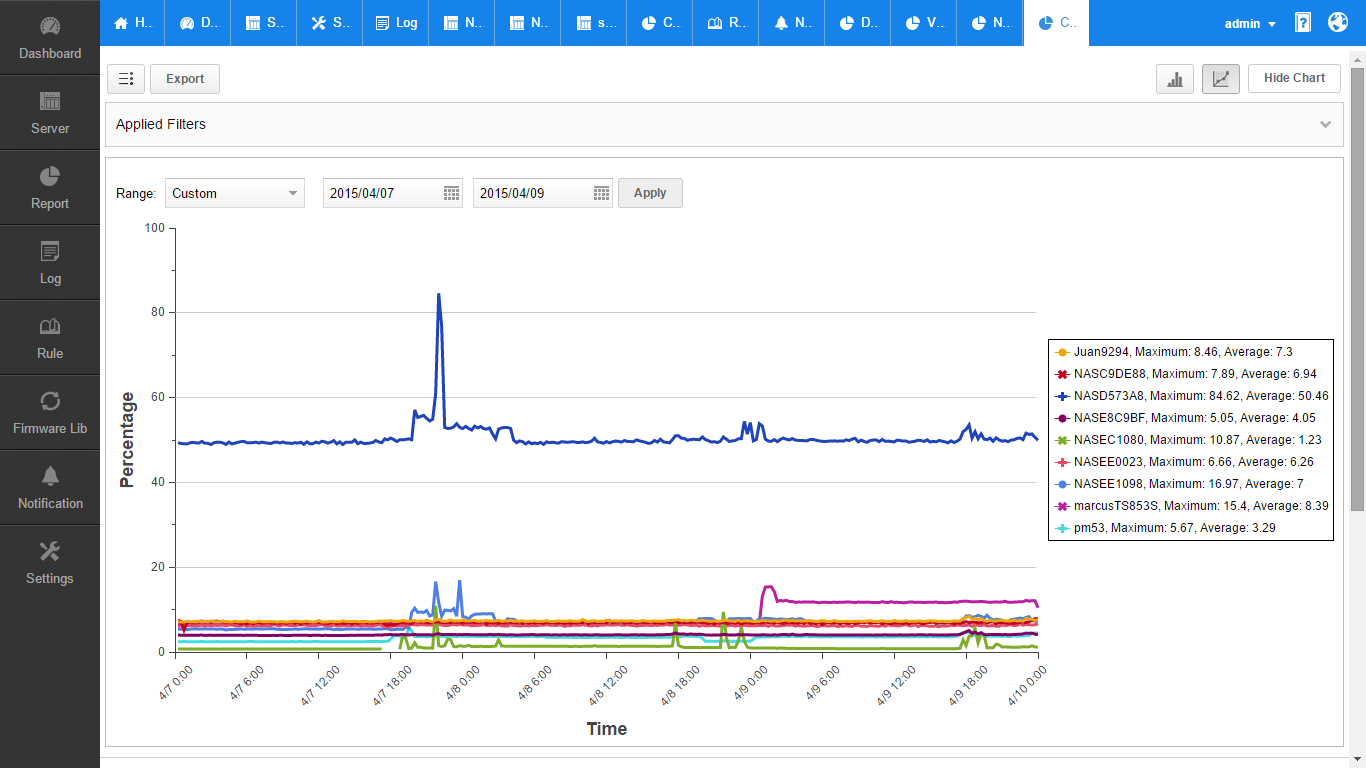Click the help question mark icon

click(x=1302, y=23)
